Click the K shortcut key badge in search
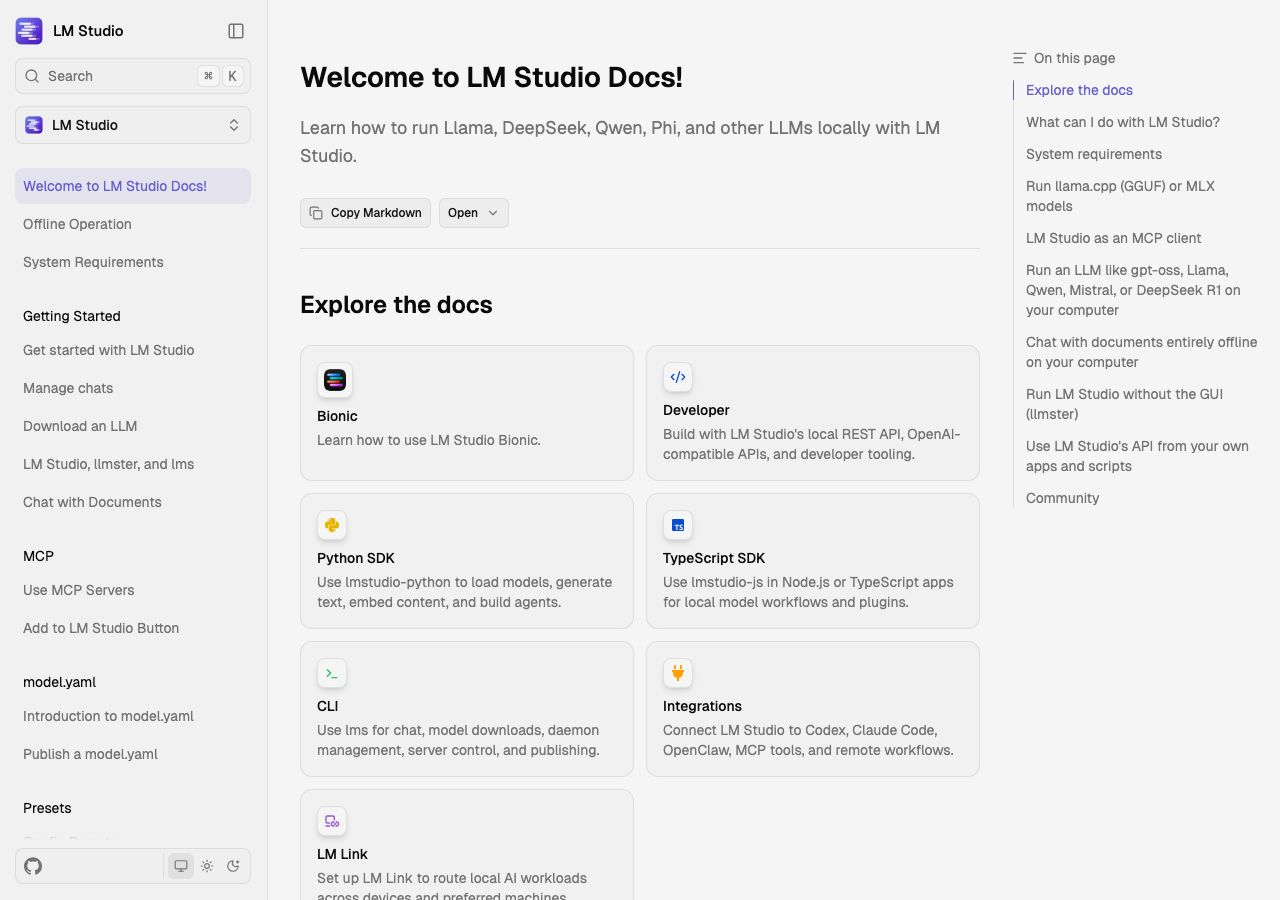 tap(232, 76)
